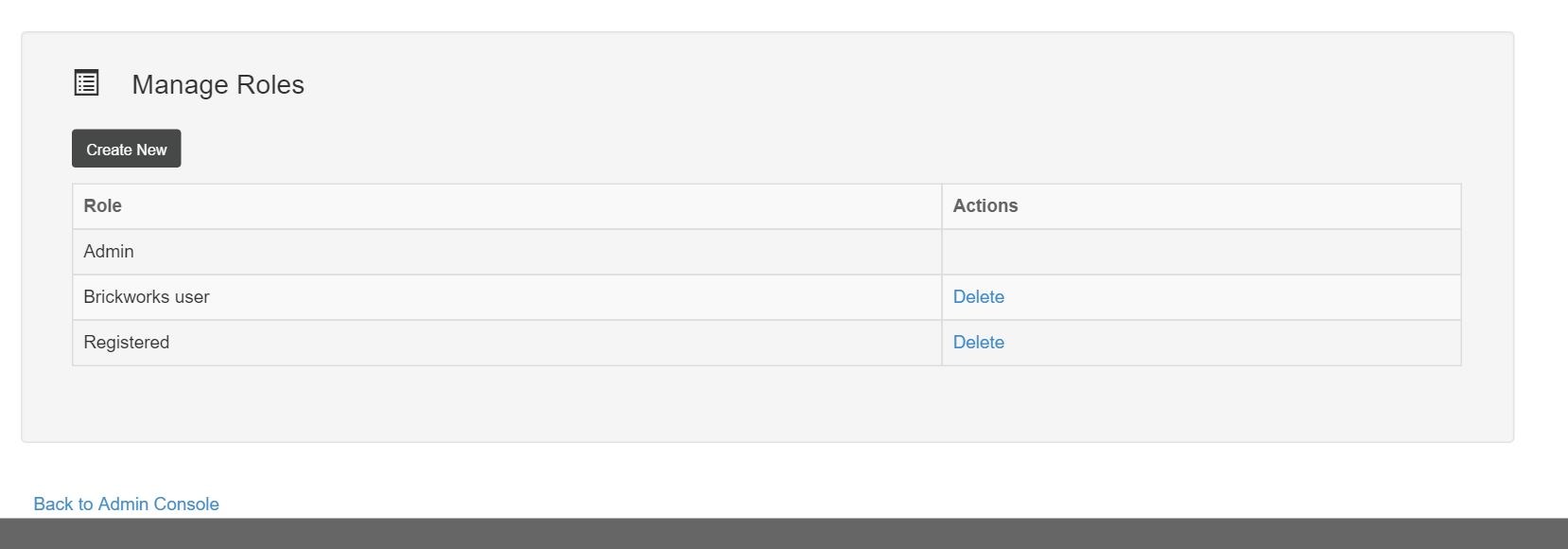Select the Registered role name
The image size is (1568, 549).
point(126,343)
